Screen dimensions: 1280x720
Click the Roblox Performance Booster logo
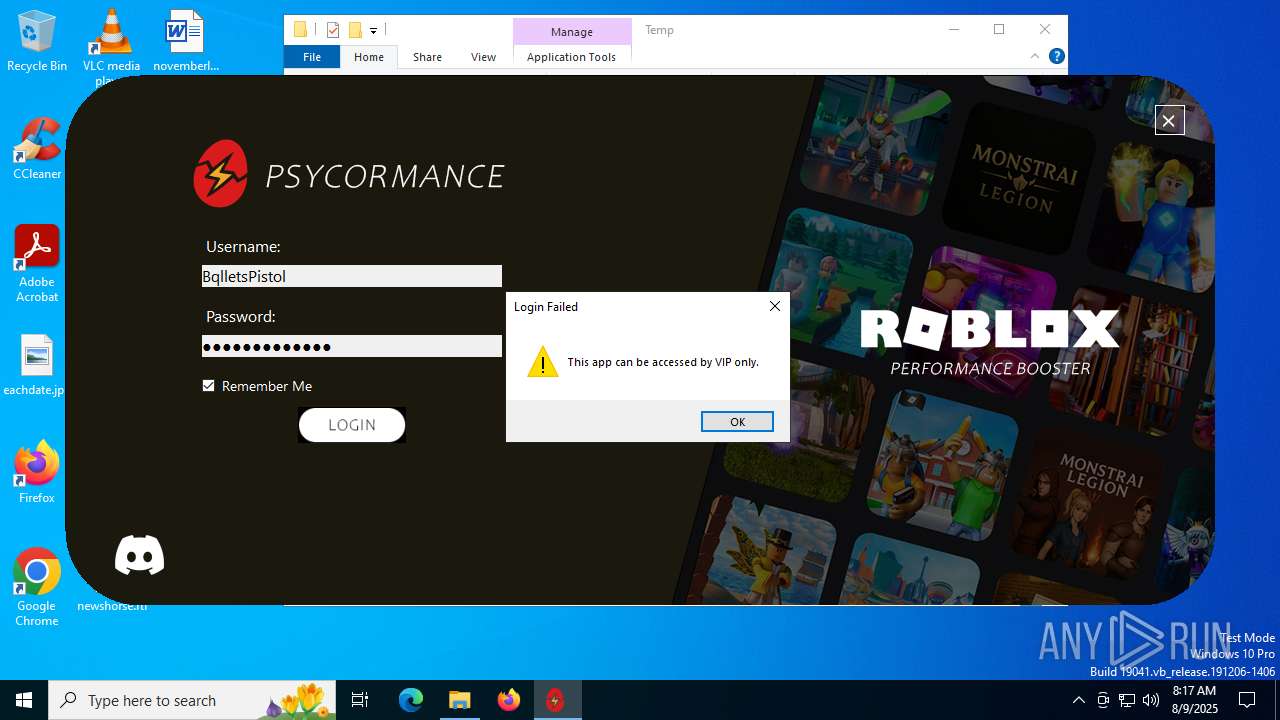pyautogui.click(x=990, y=341)
